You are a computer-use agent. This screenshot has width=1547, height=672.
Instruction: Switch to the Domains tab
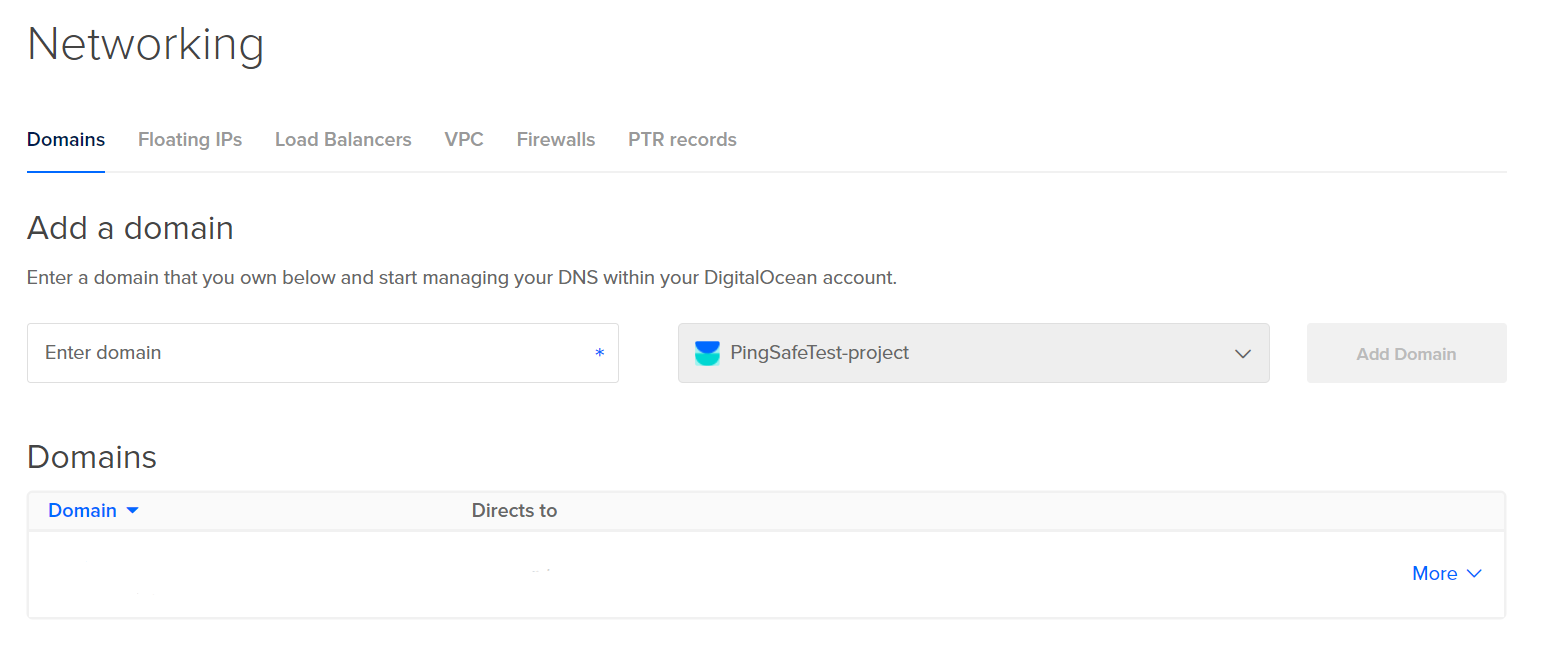[66, 140]
